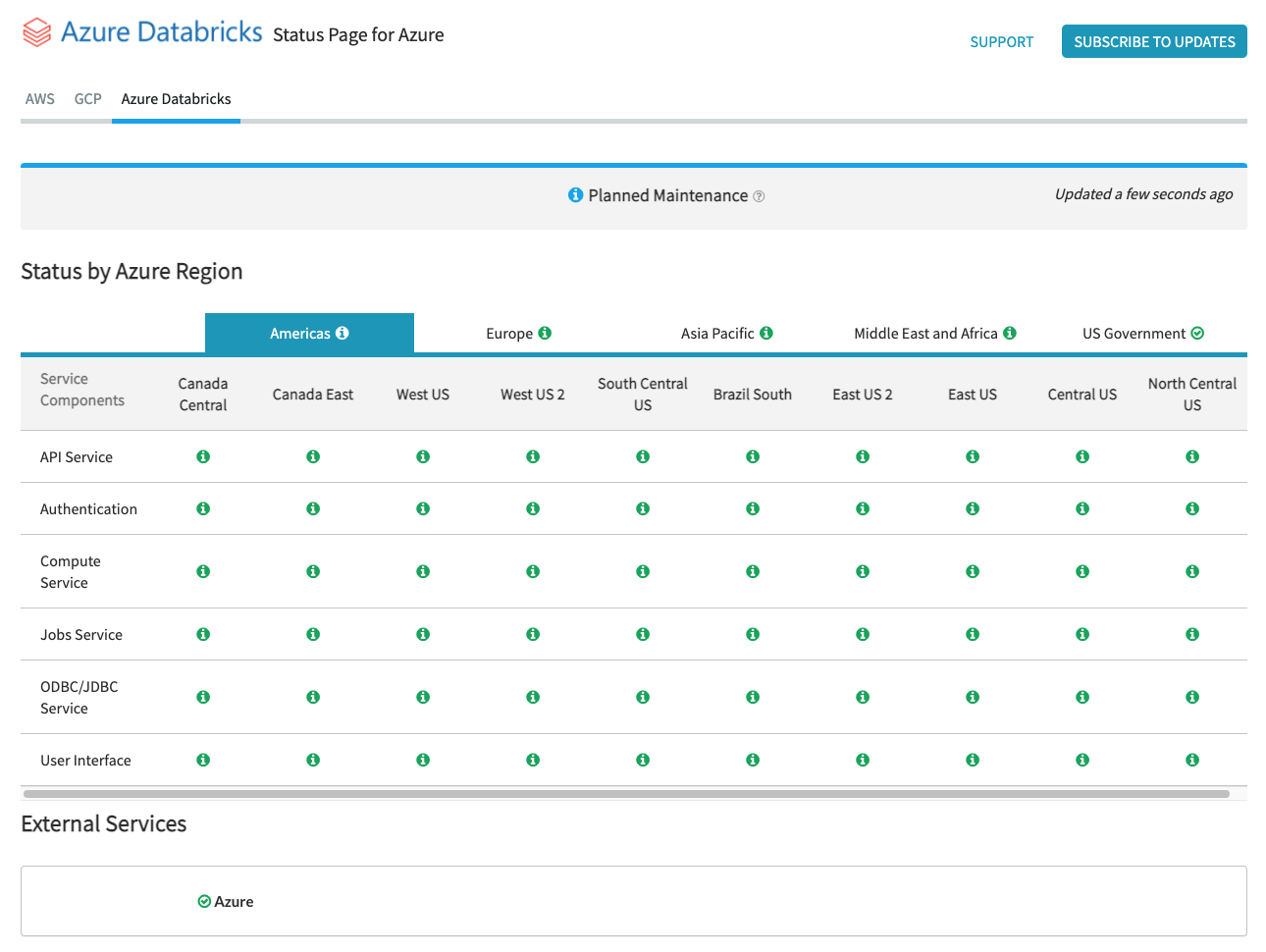Image resolution: width=1266 pixels, height=952 pixels.
Task: Click the East US 2 column header
Action: pos(863,395)
